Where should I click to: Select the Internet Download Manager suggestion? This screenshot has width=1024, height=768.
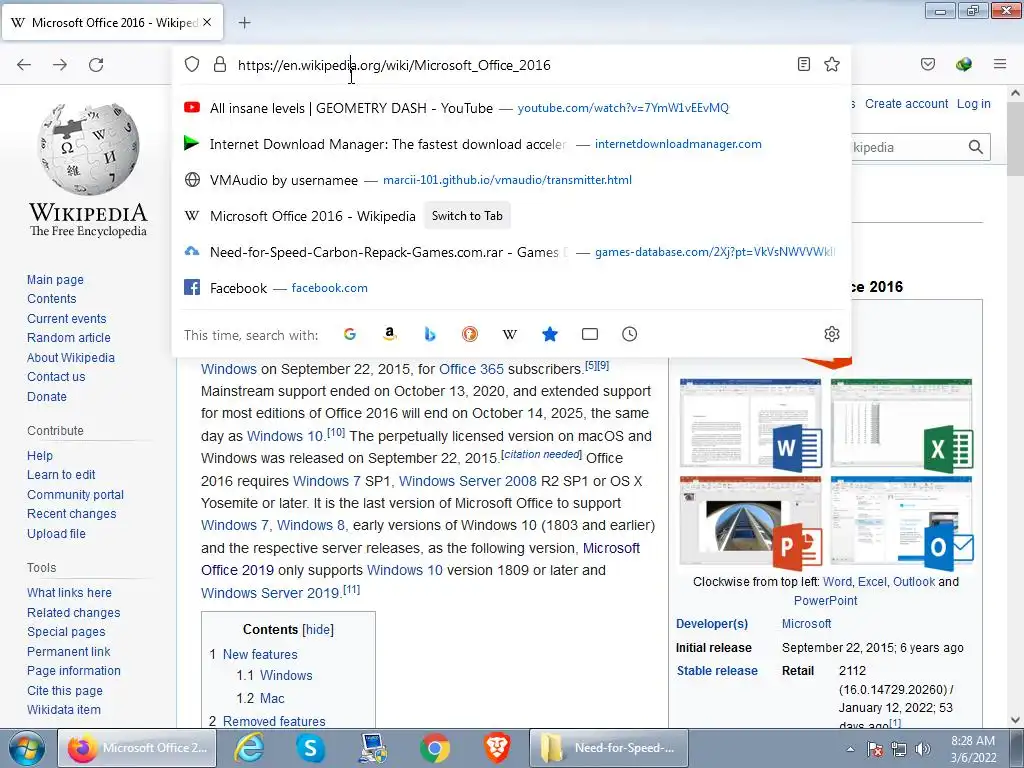pyautogui.click(x=512, y=144)
